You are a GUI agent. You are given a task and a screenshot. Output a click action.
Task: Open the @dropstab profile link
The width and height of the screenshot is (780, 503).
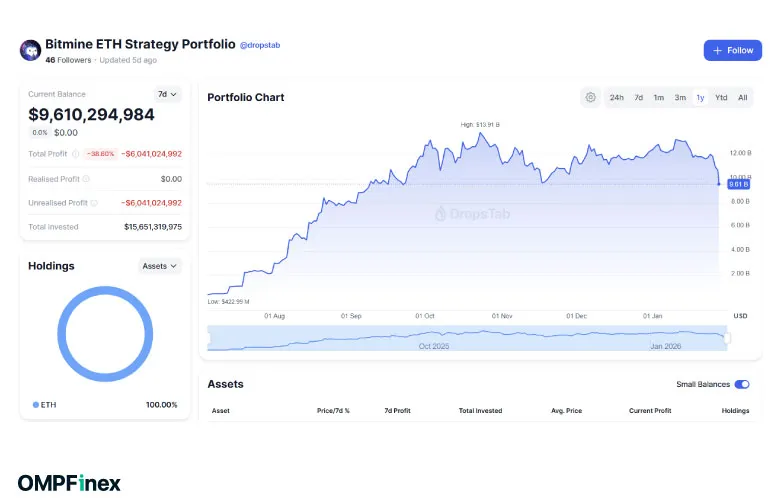[x=264, y=45]
